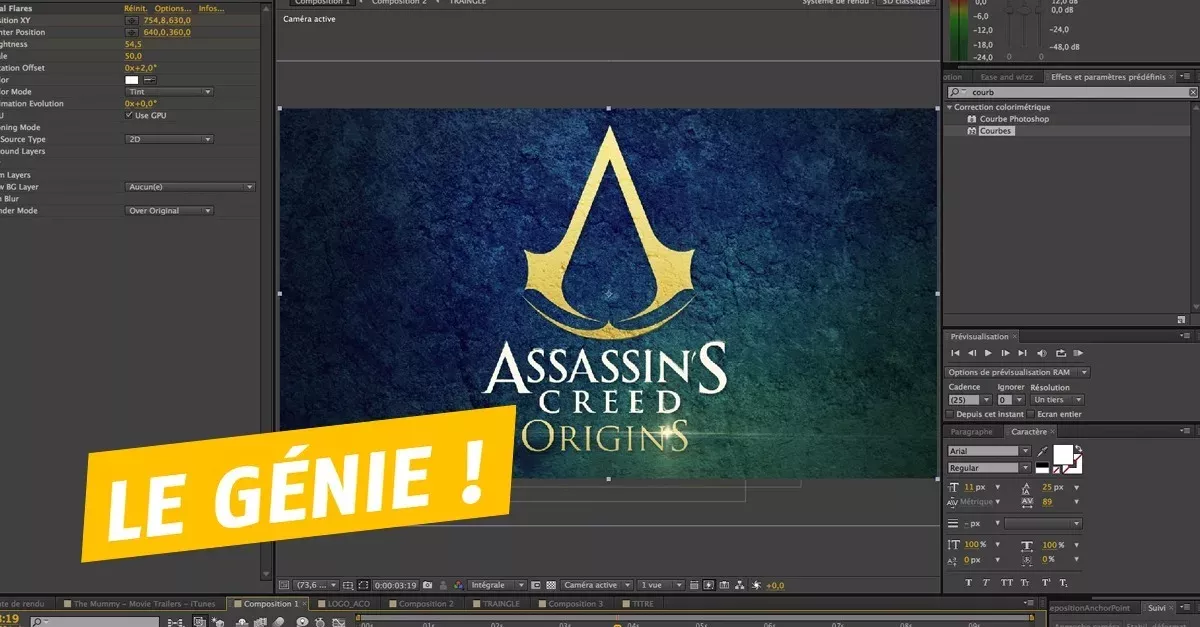Screen dimensions: 1200x627
Task: Switch to Paragraphe tab
Action: [971, 432]
